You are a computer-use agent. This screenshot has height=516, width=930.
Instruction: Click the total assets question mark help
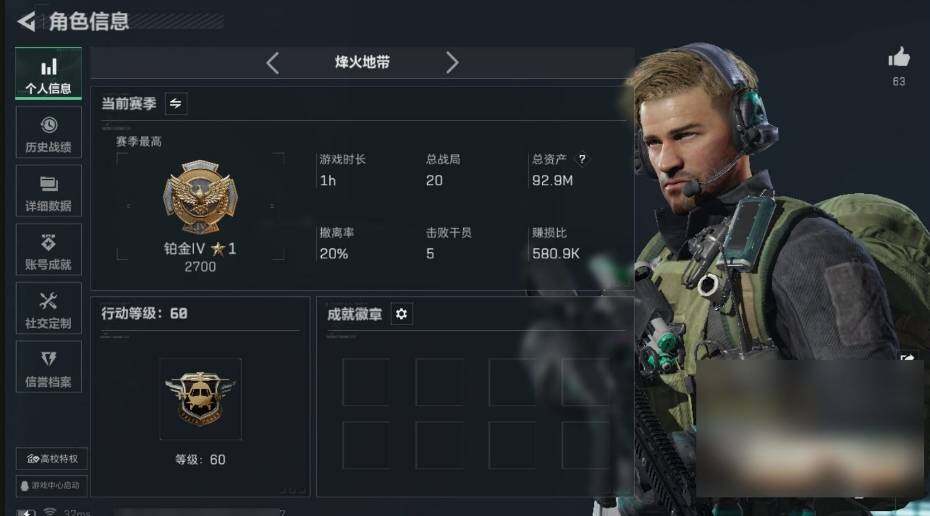tap(582, 159)
